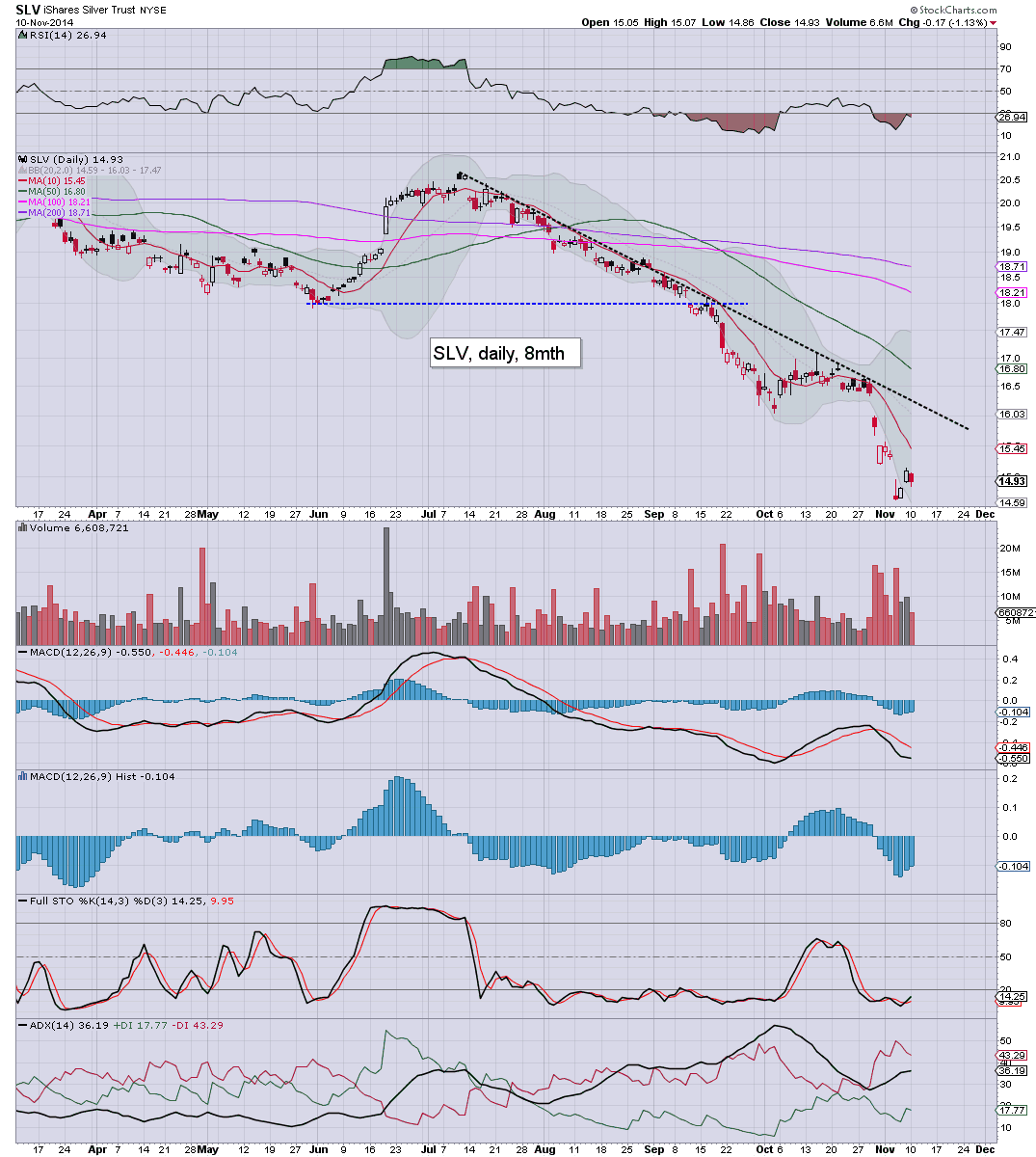Screen dimensions: 1036x1157
Task: Click the green overbought RSI shaded area
Action: (x=424, y=63)
